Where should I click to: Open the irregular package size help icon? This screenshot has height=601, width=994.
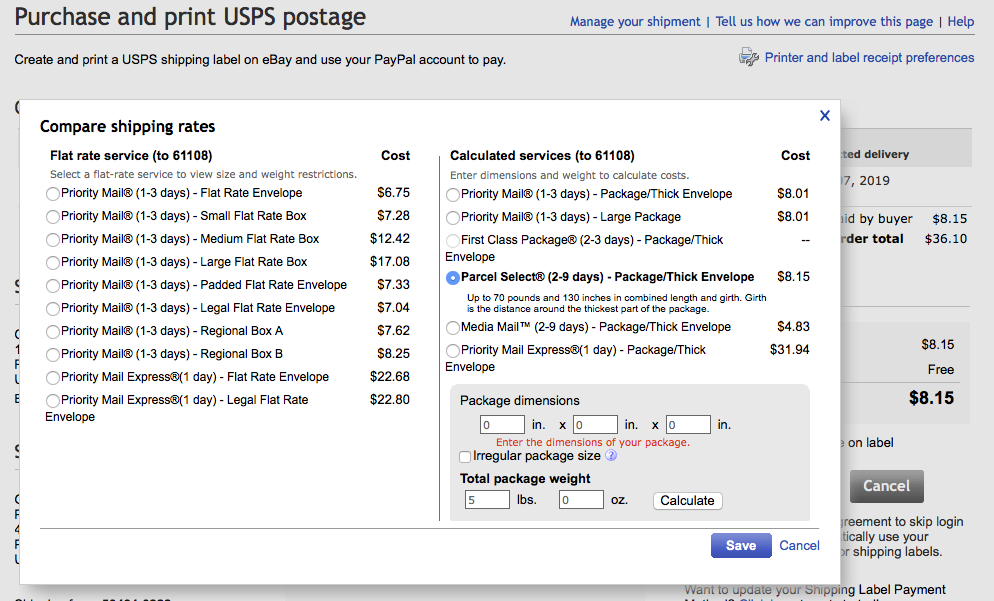(610, 455)
